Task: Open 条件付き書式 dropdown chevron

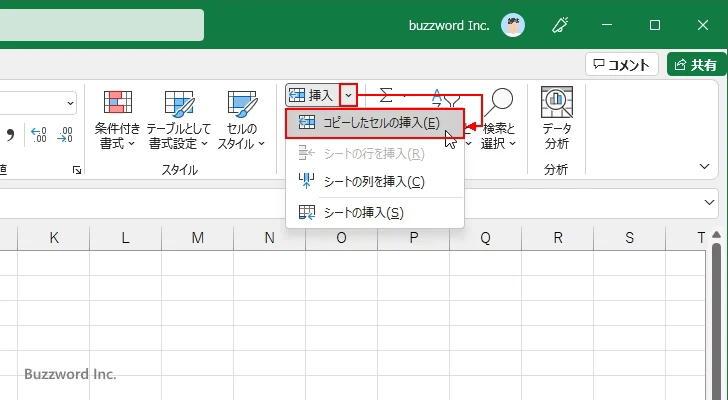Action: pyautogui.click(x=131, y=144)
